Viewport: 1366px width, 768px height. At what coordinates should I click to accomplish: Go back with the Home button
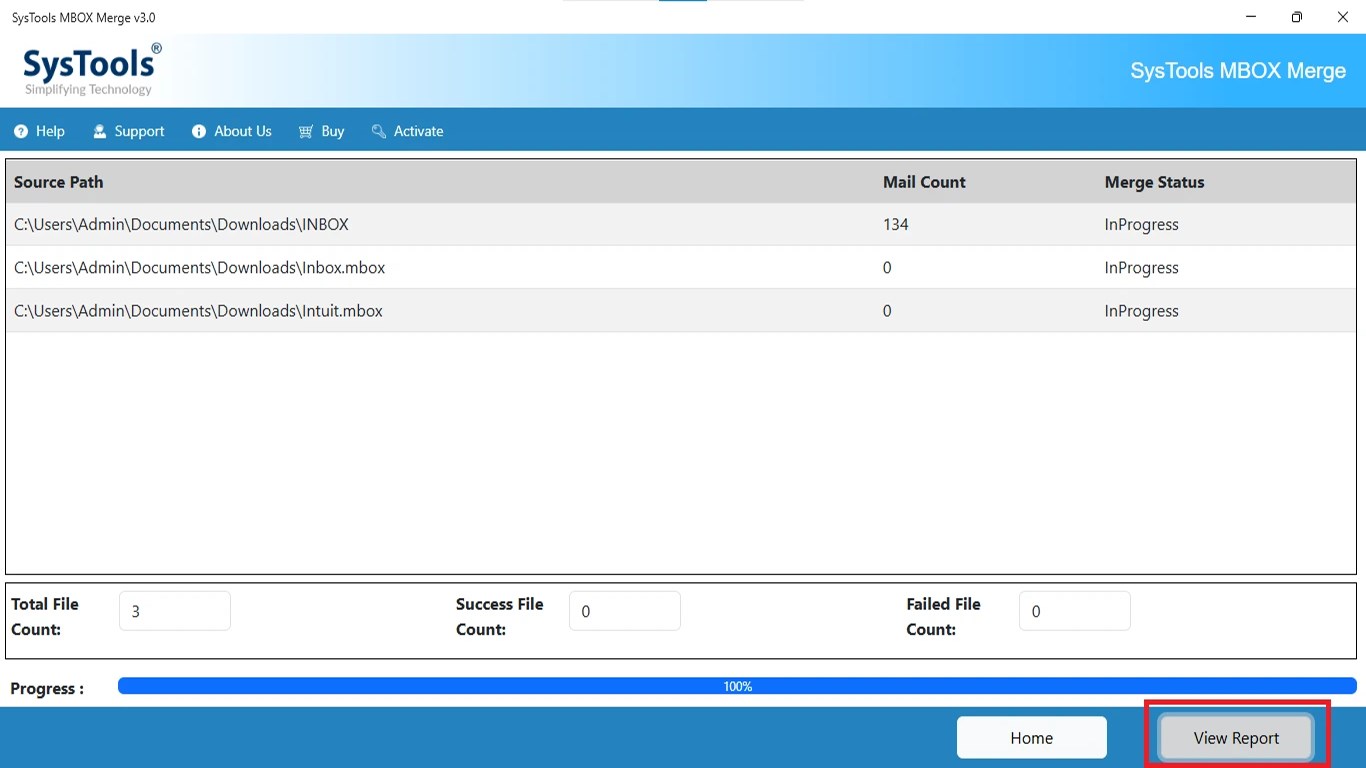click(1031, 738)
